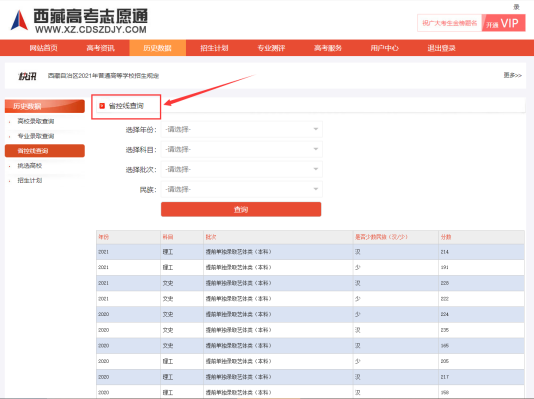Screen dimensions: 534x399
Task: Open 专业录取查询 in the sidebar
Action: (x=36, y=136)
